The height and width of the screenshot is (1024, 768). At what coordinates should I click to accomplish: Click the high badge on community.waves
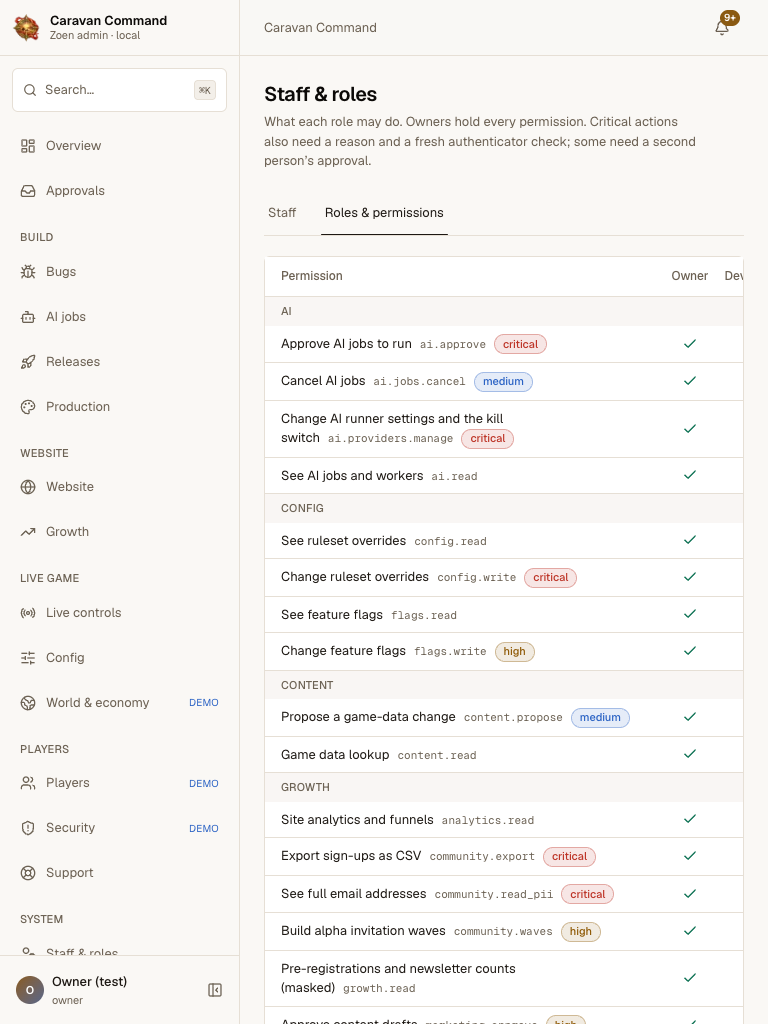pos(581,931)
